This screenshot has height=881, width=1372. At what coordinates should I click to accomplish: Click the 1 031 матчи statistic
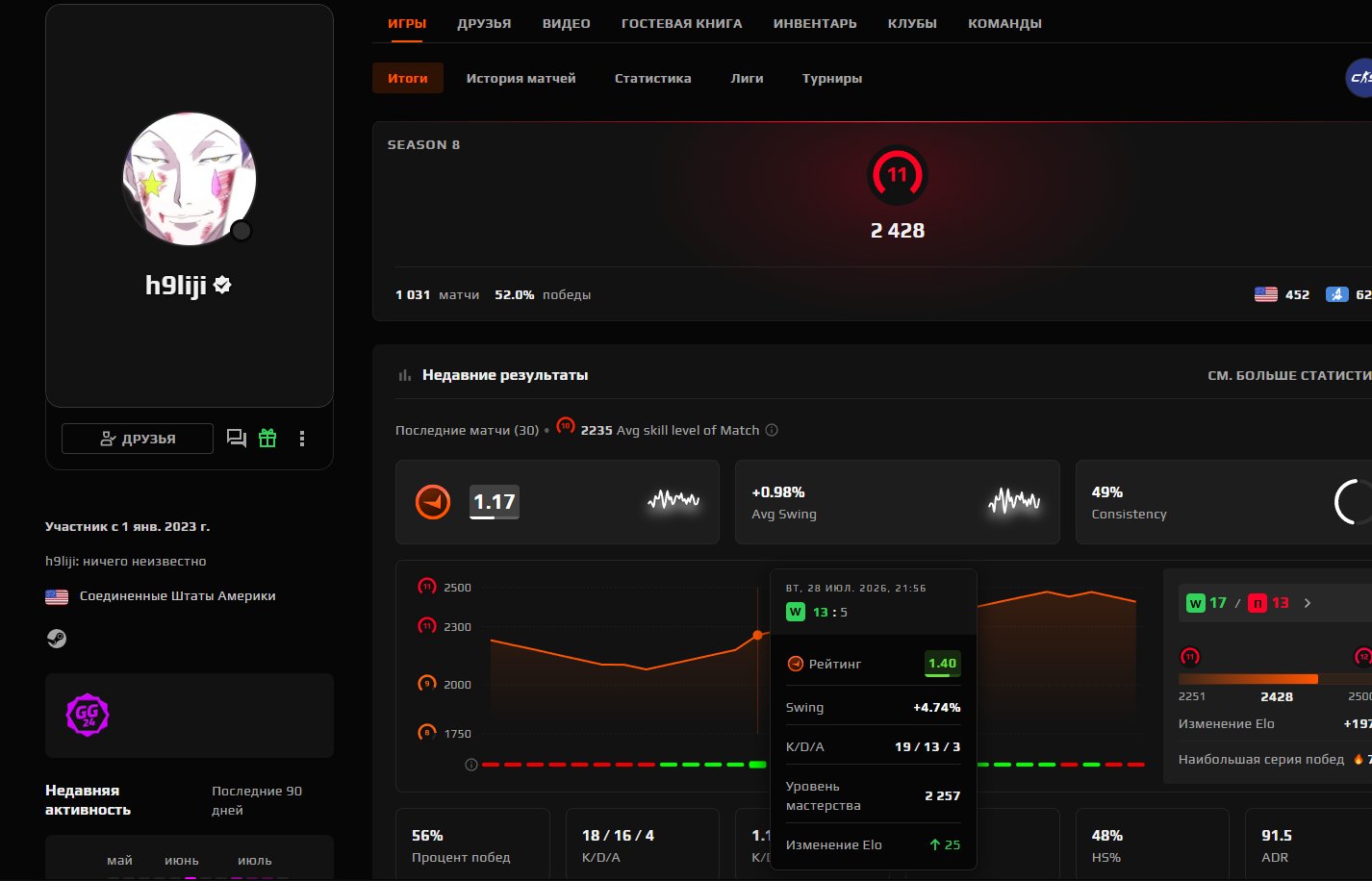[437, 294]
